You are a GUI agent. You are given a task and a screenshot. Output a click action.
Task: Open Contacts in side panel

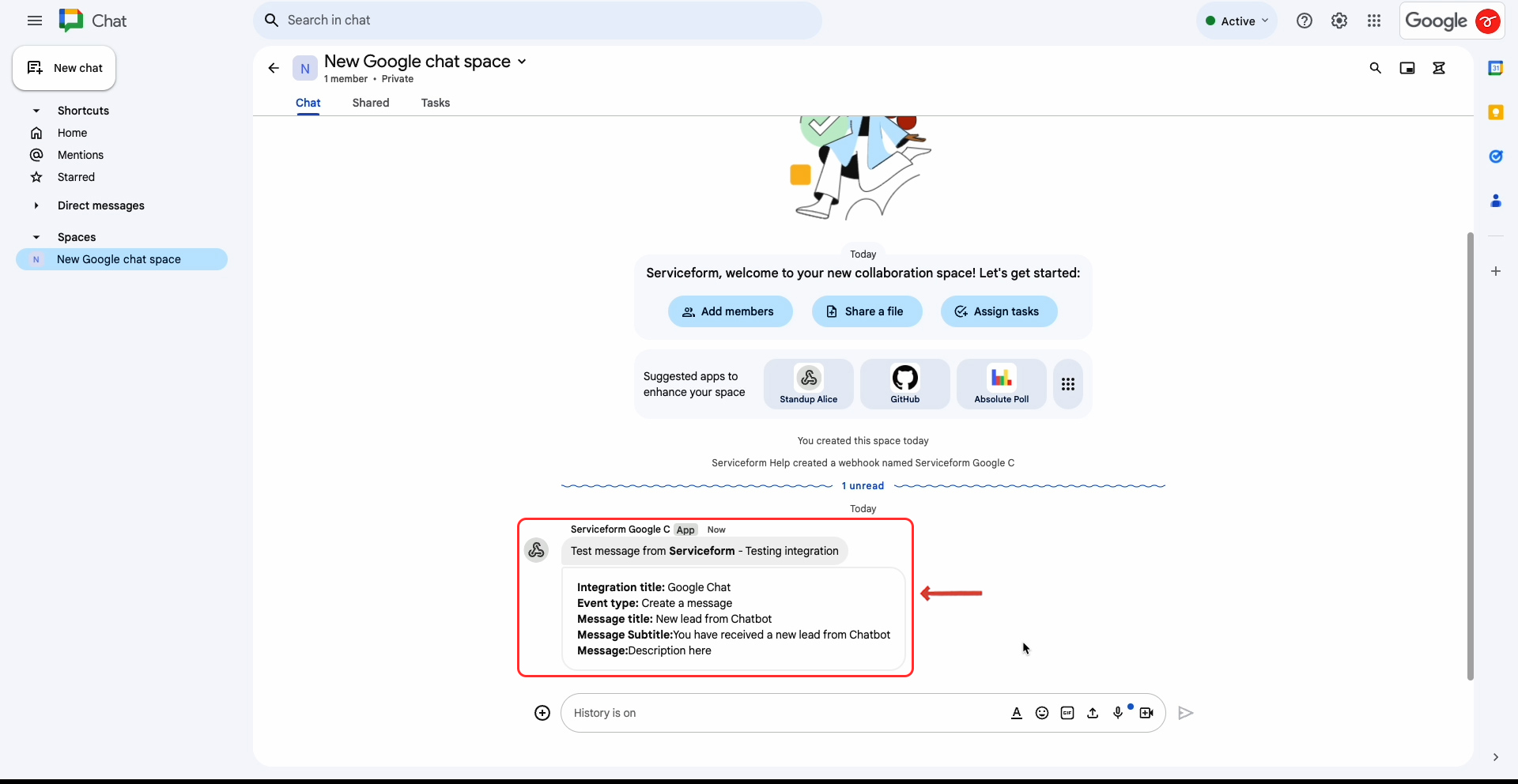(x=1496, y=201)
